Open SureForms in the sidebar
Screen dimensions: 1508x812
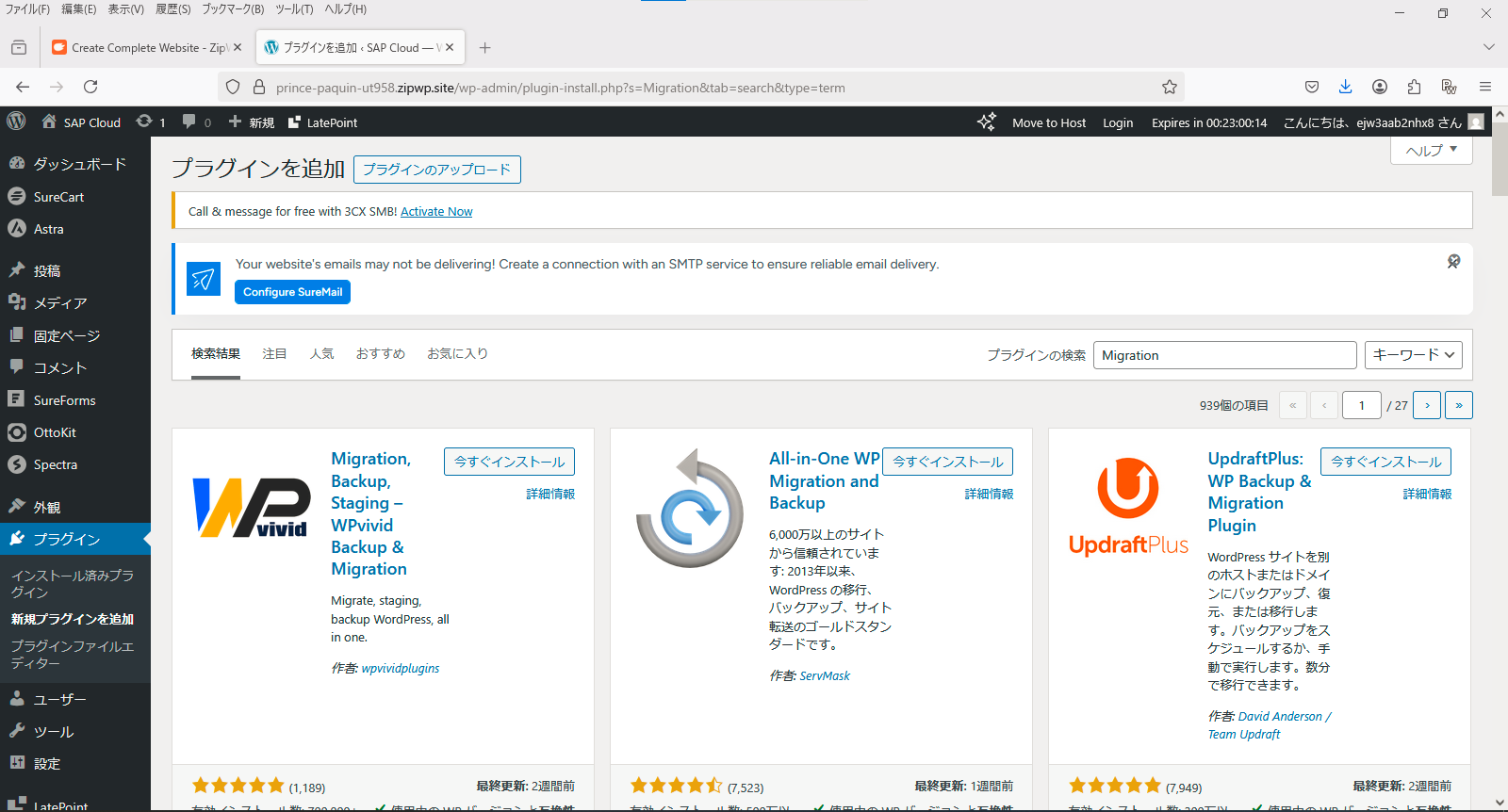pos(75,400)
